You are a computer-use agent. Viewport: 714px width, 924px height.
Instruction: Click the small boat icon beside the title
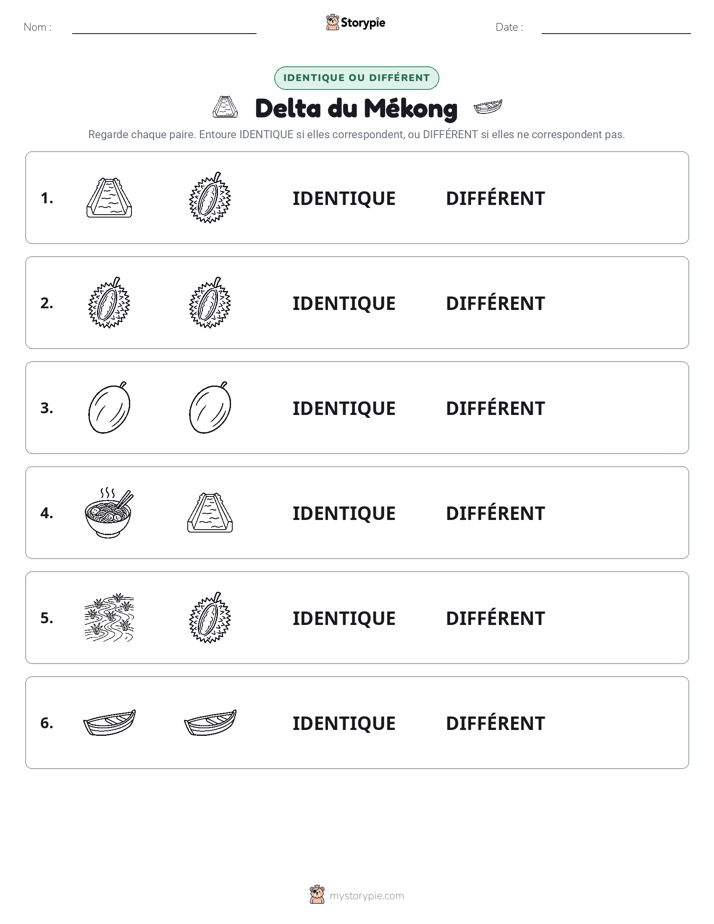pyautogui.click(x=488, y=107)
